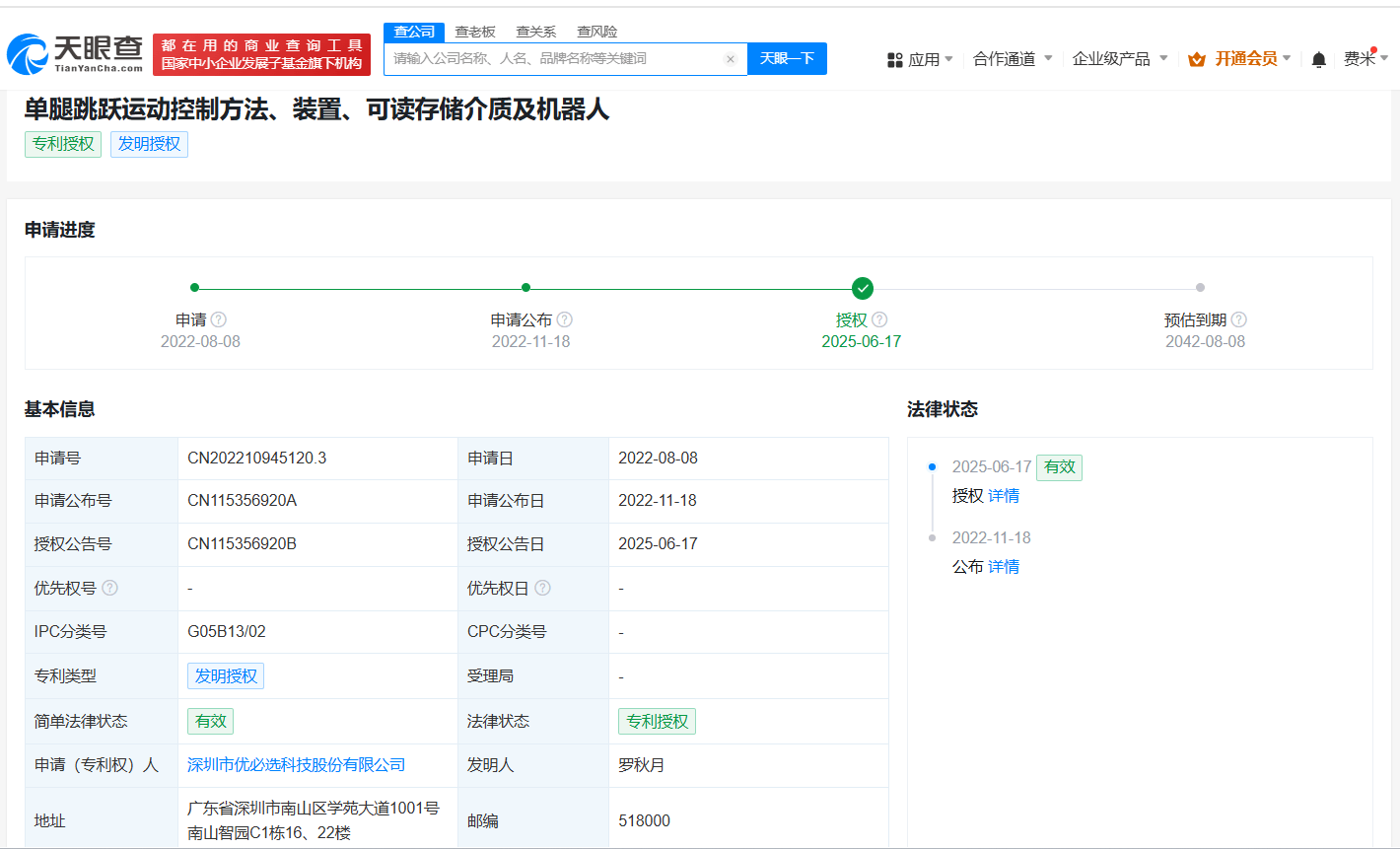Viewport: 1400px width, 849px height.
Task: Click help icon next to 授权 step
Action: [879, 319]
